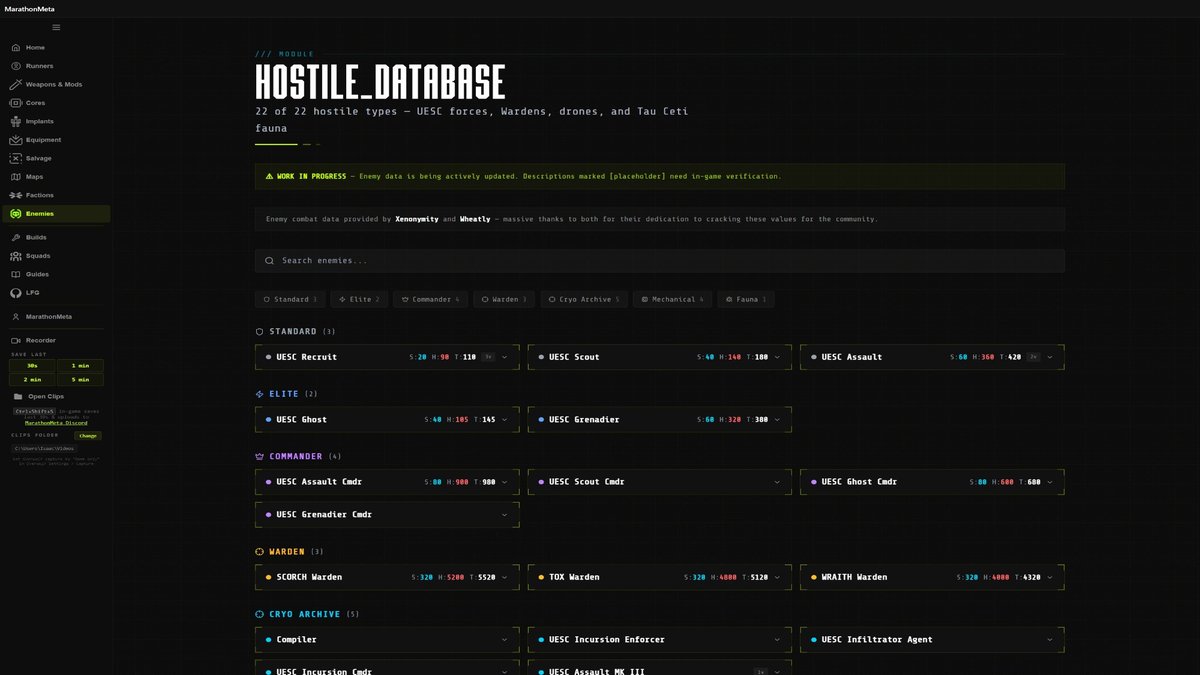This screenshot has width=1200, height=675.
Task: Follow the MarathonMeta Discord link
Action: (55, 424)
